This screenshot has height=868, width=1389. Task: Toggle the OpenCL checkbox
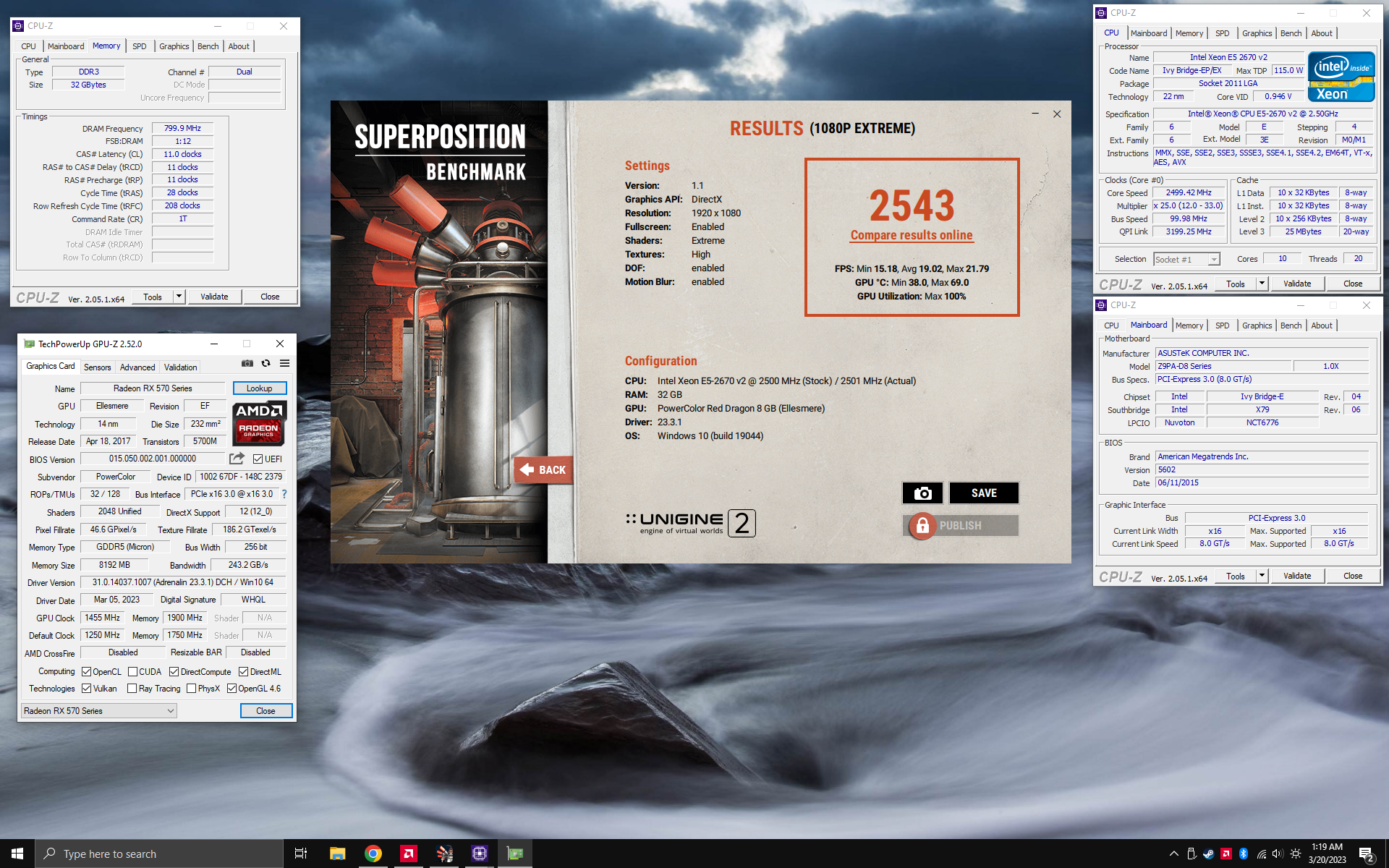(x=86, y=671)
